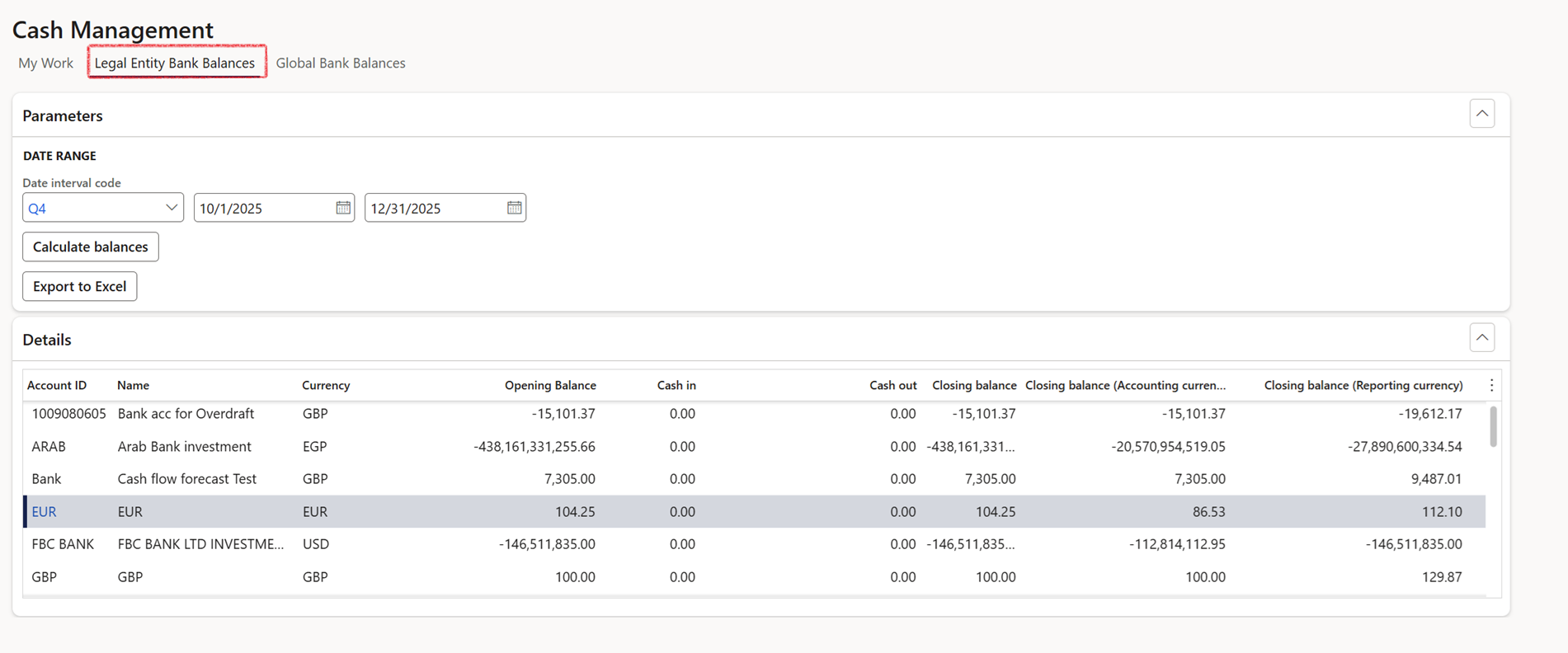The width and height of the screenshot is (1568, 653).
Task: Click the Arab Bank investment name
Action: click(x=184, y=447)
